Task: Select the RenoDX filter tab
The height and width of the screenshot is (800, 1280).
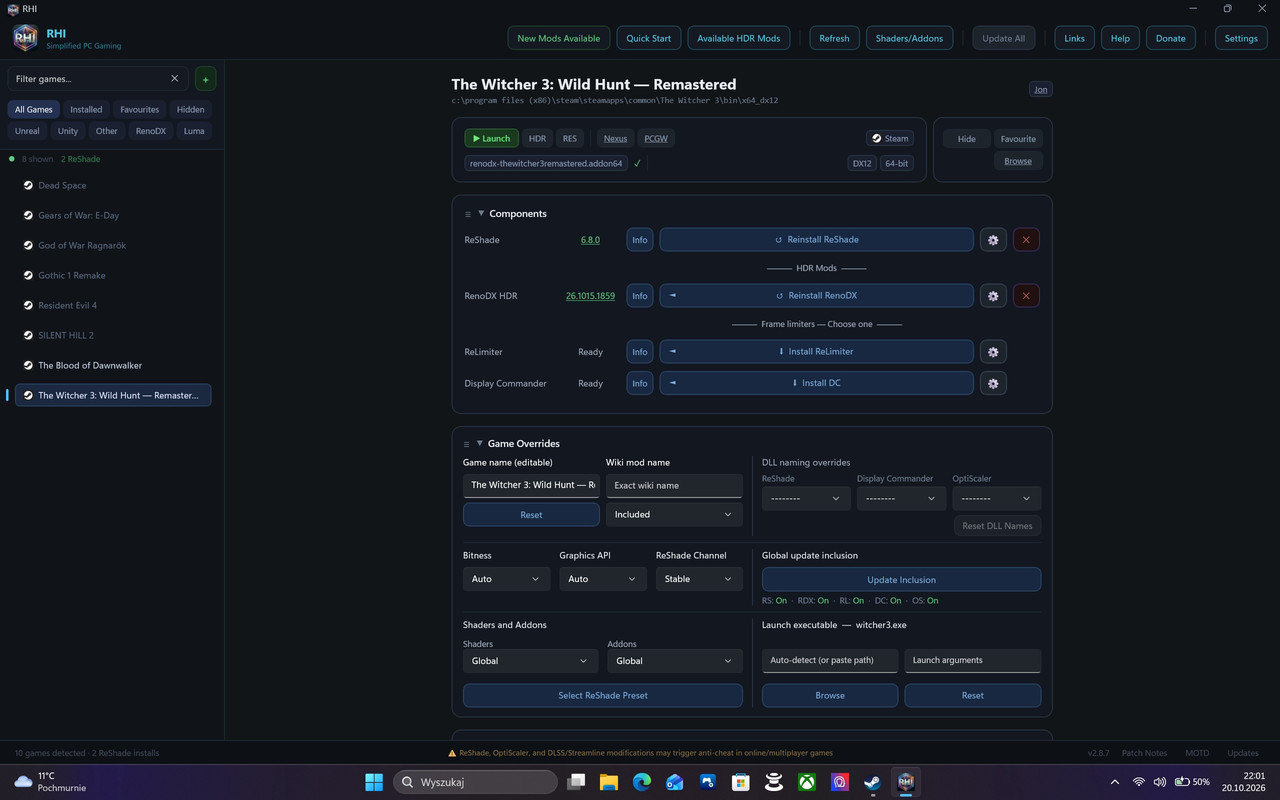Action: coord(151,131)
